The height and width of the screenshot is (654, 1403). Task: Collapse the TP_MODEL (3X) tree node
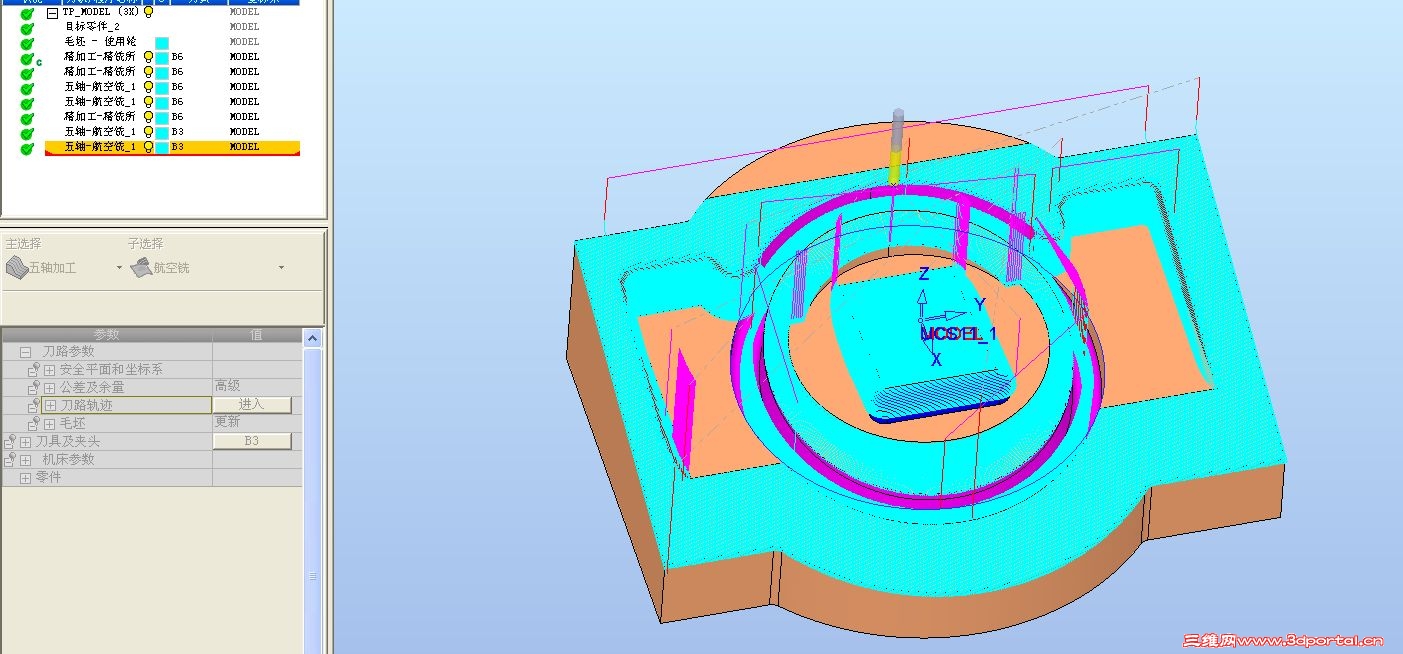click(53, 12)
